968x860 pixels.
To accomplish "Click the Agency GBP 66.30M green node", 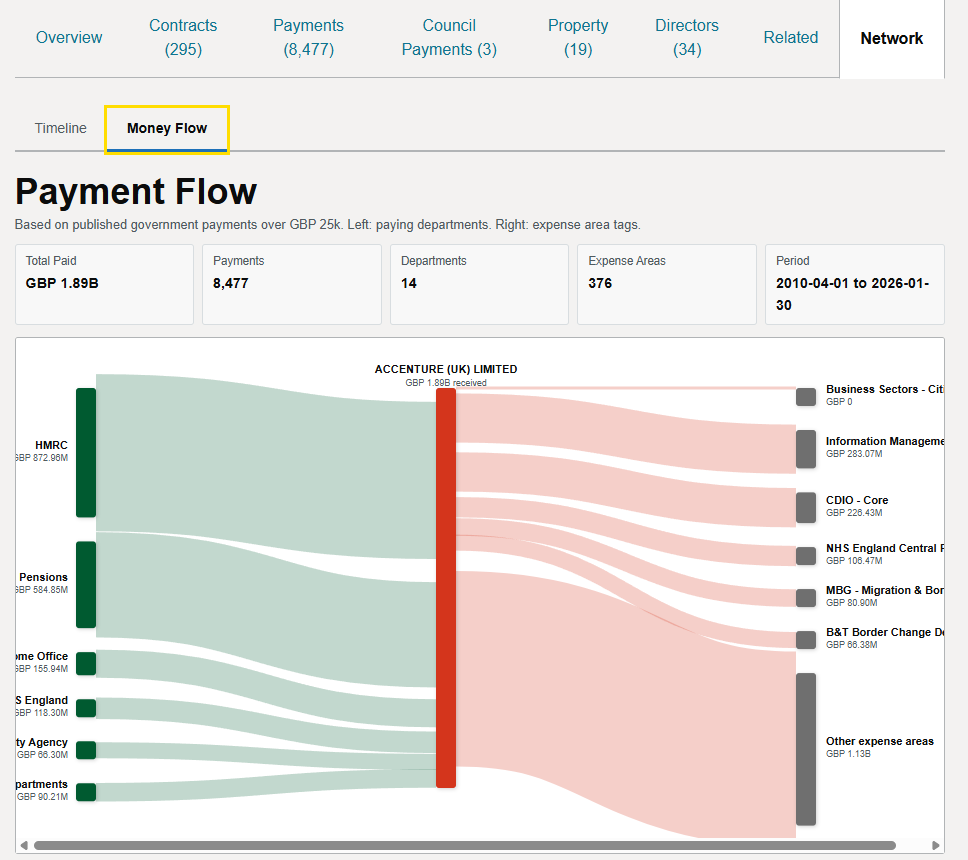I will pos(86,750).
